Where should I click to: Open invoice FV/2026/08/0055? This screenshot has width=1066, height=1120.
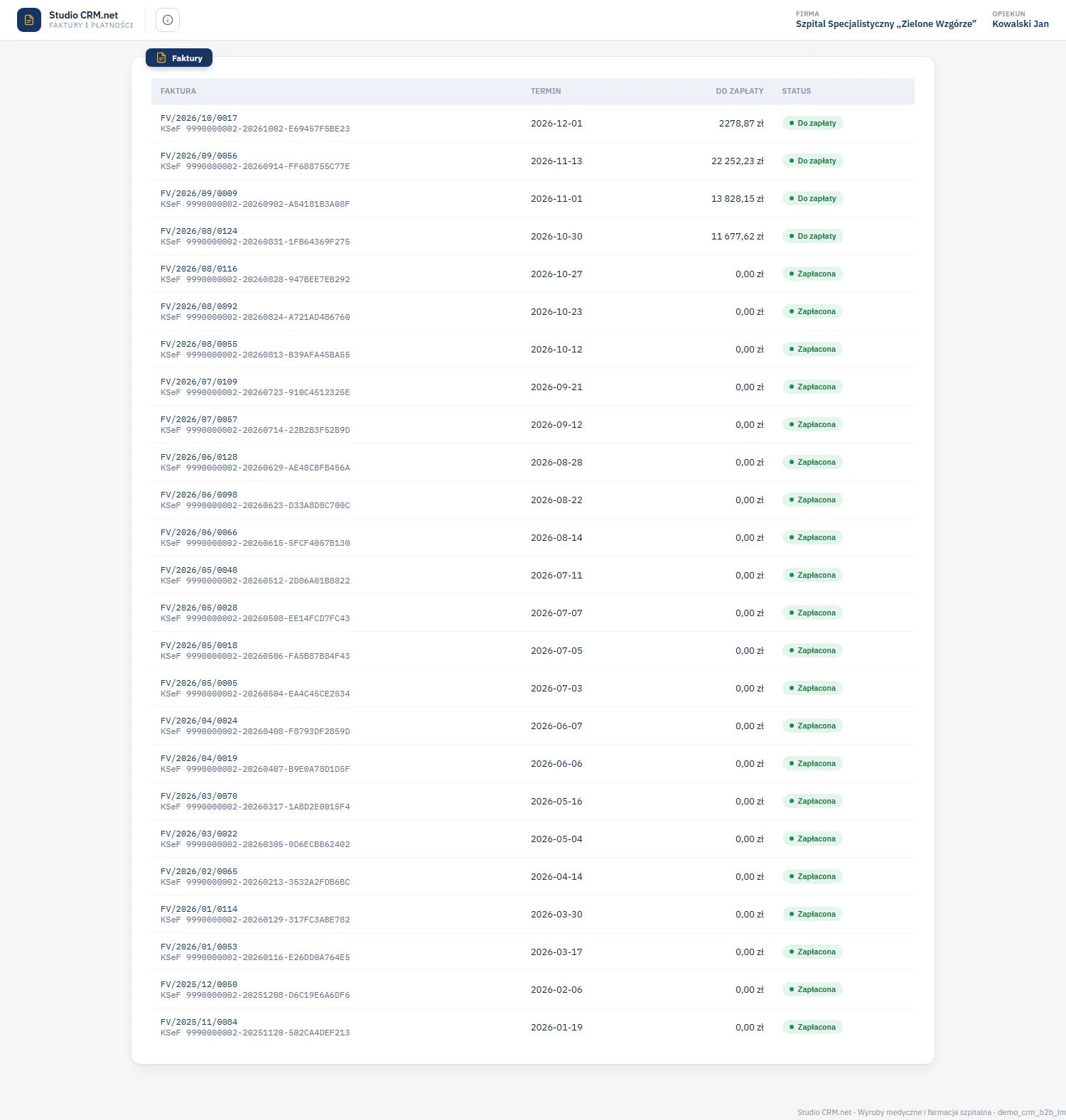(x=199, y=344)
